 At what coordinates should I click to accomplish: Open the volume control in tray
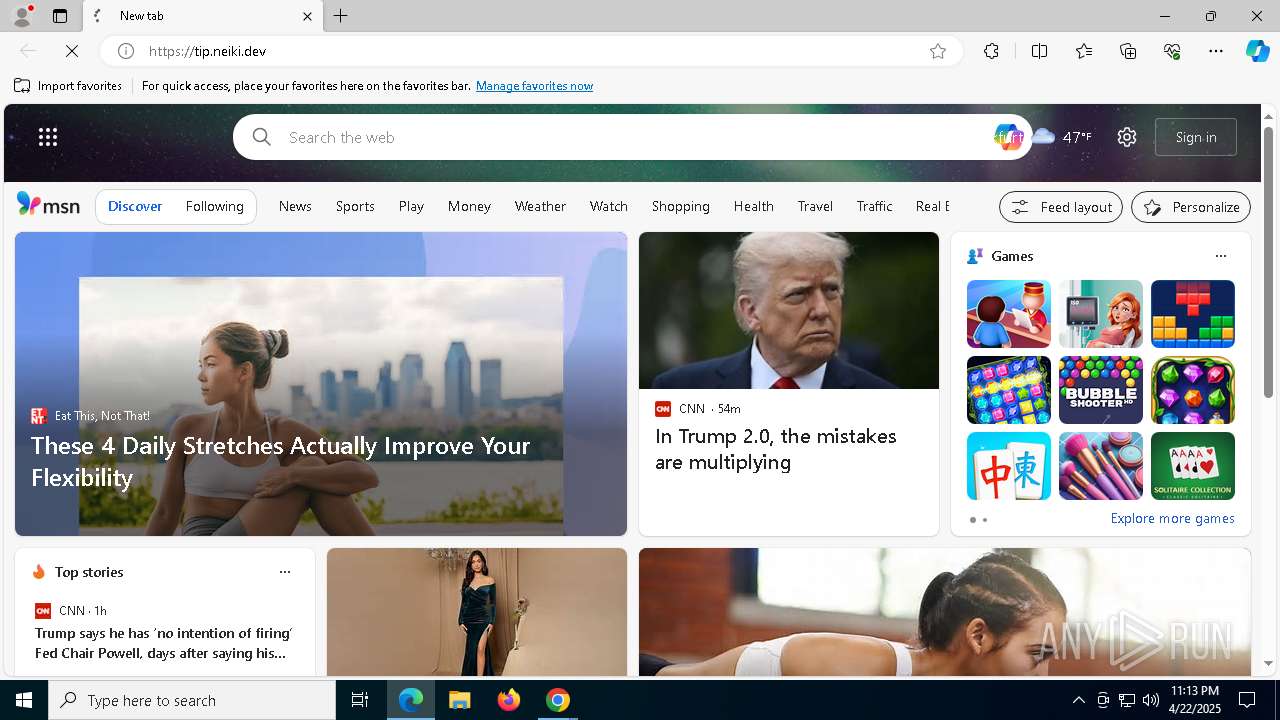point(1151,700)
